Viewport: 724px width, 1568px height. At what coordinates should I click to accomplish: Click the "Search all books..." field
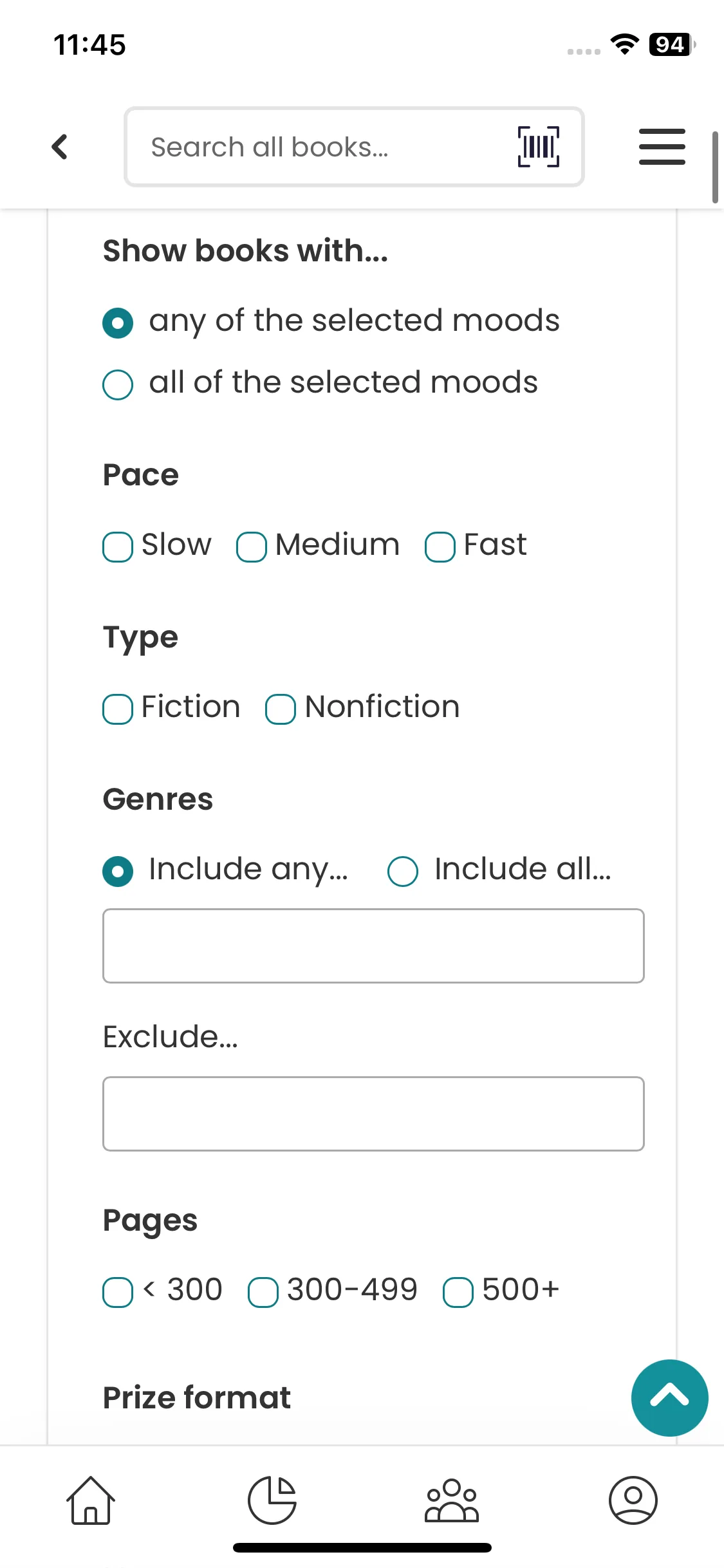322,147
